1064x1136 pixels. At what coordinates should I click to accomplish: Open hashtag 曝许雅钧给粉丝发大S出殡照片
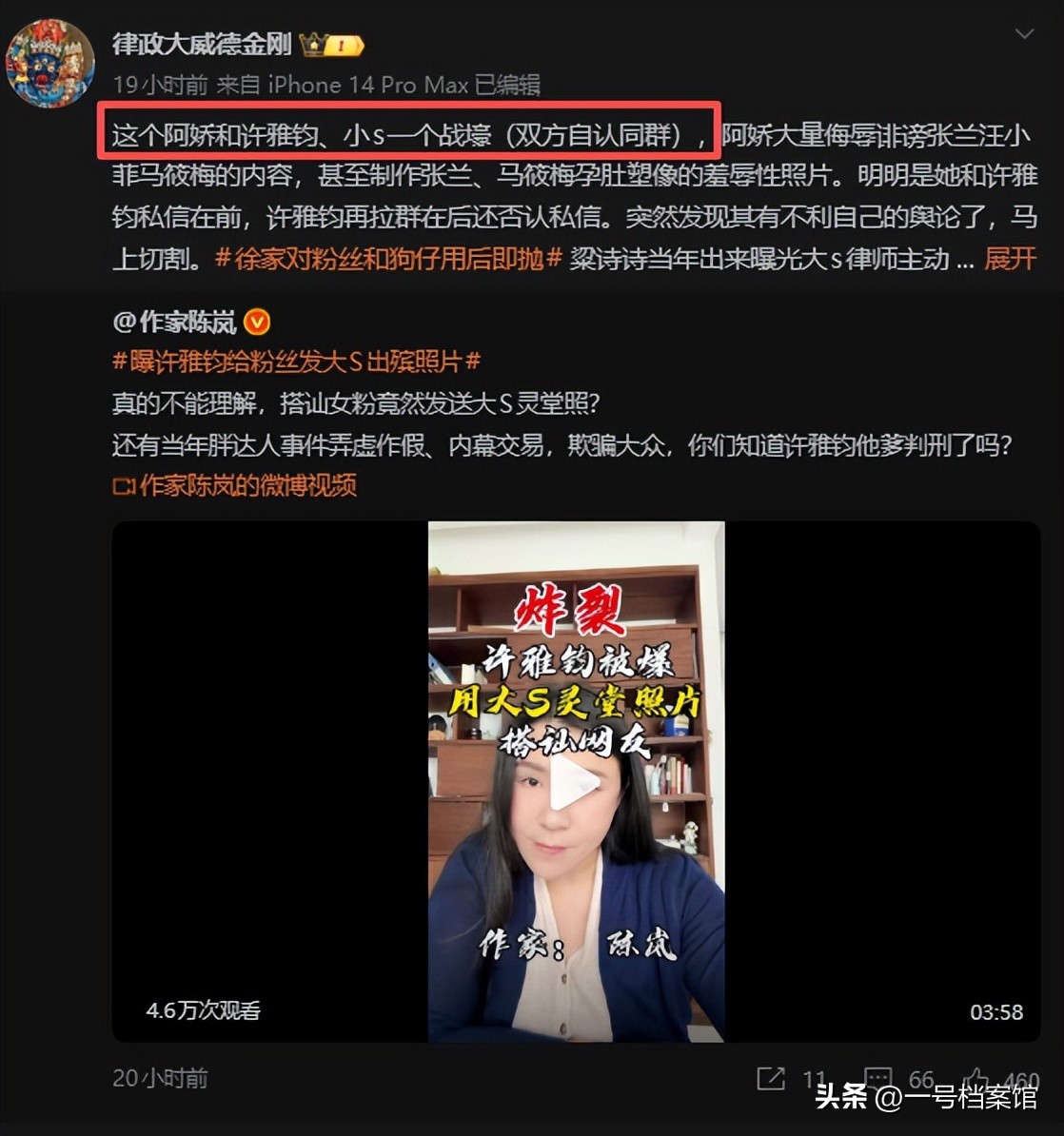[296, 362]
